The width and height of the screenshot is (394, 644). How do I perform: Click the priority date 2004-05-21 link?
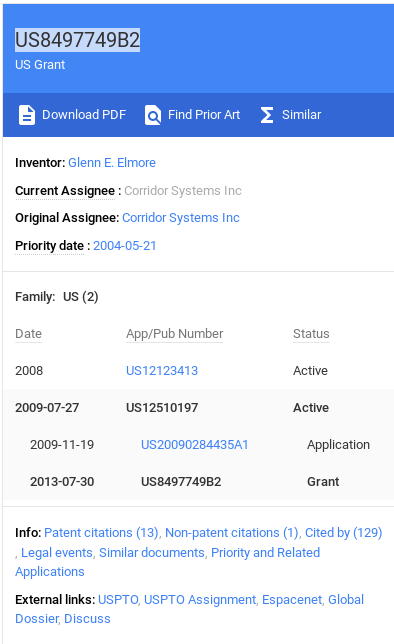124,246
